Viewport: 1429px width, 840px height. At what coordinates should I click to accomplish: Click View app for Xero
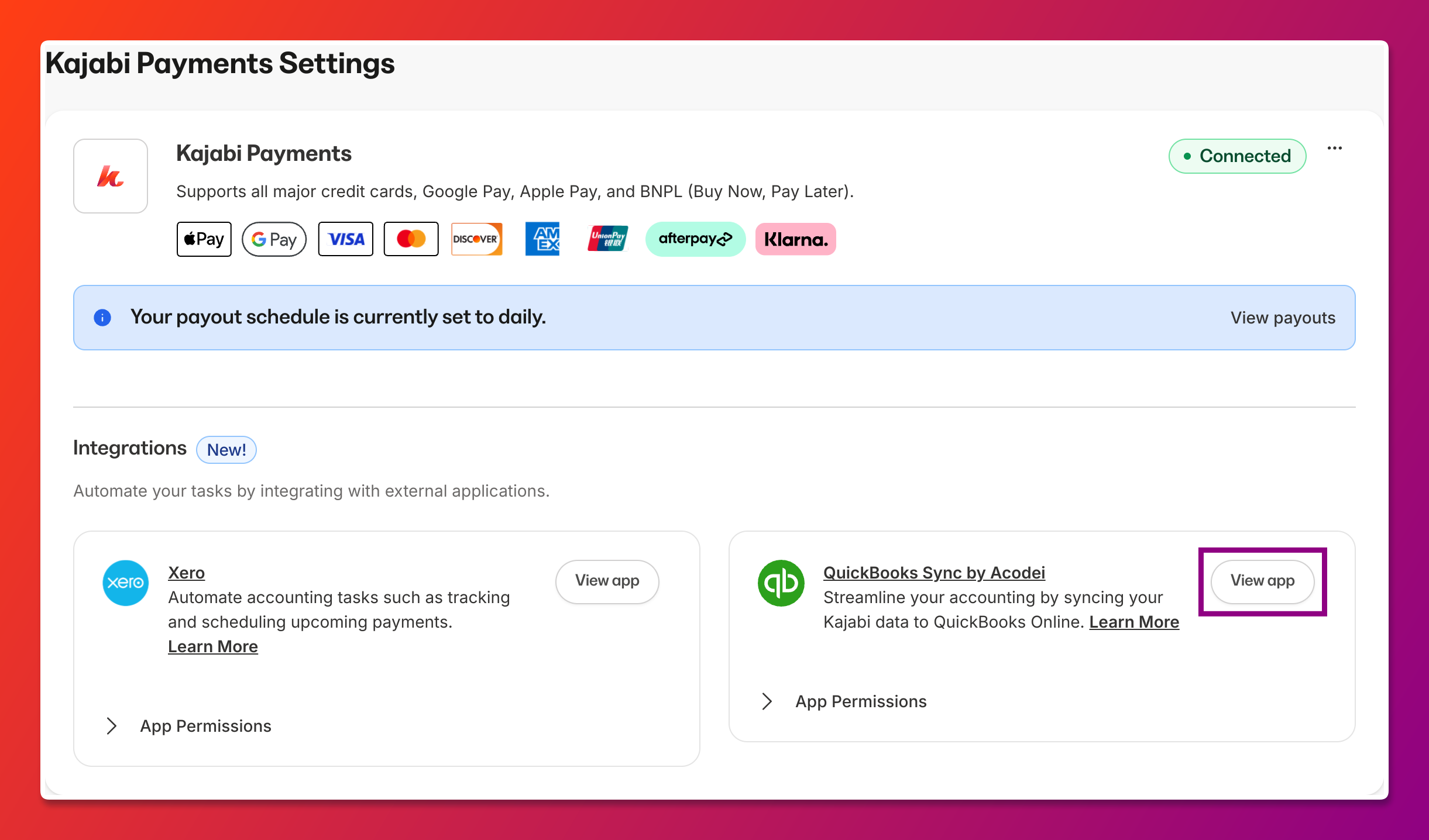tap(607, 581)
